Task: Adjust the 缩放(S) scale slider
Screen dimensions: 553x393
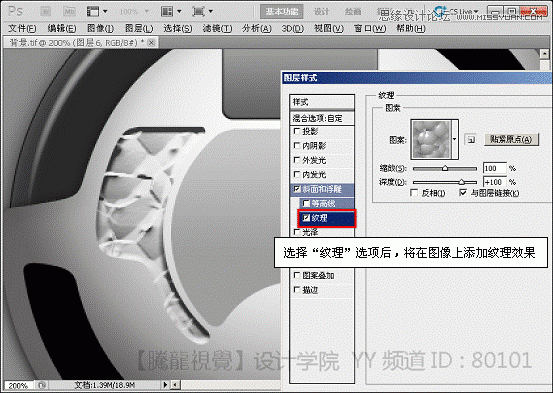Action: [445, 169]
